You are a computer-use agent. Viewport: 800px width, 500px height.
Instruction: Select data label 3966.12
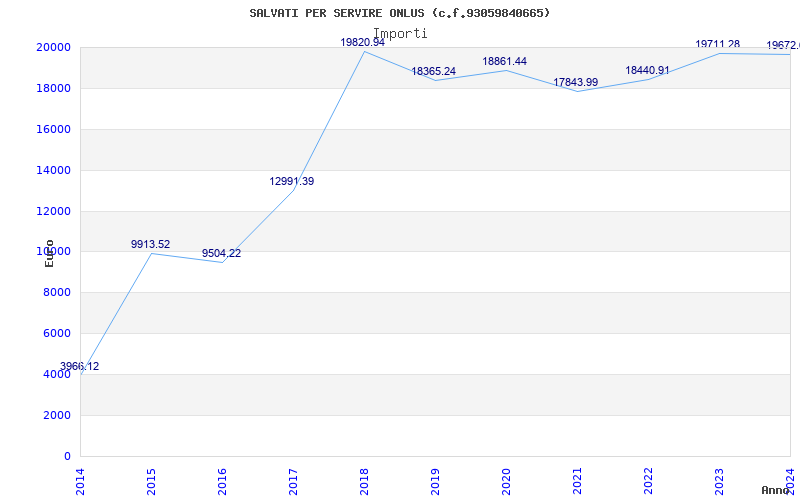pos(80,366)
